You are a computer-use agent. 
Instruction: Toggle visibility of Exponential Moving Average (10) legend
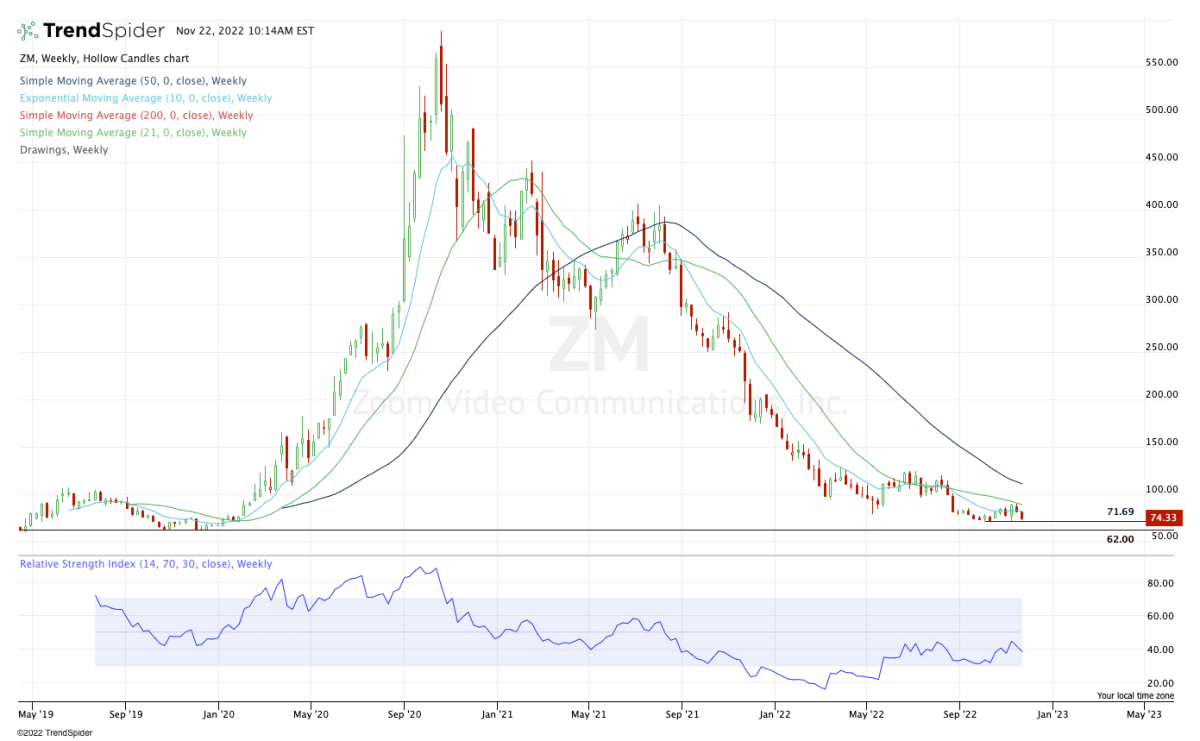pyautogui.click(x=145, y=98)
